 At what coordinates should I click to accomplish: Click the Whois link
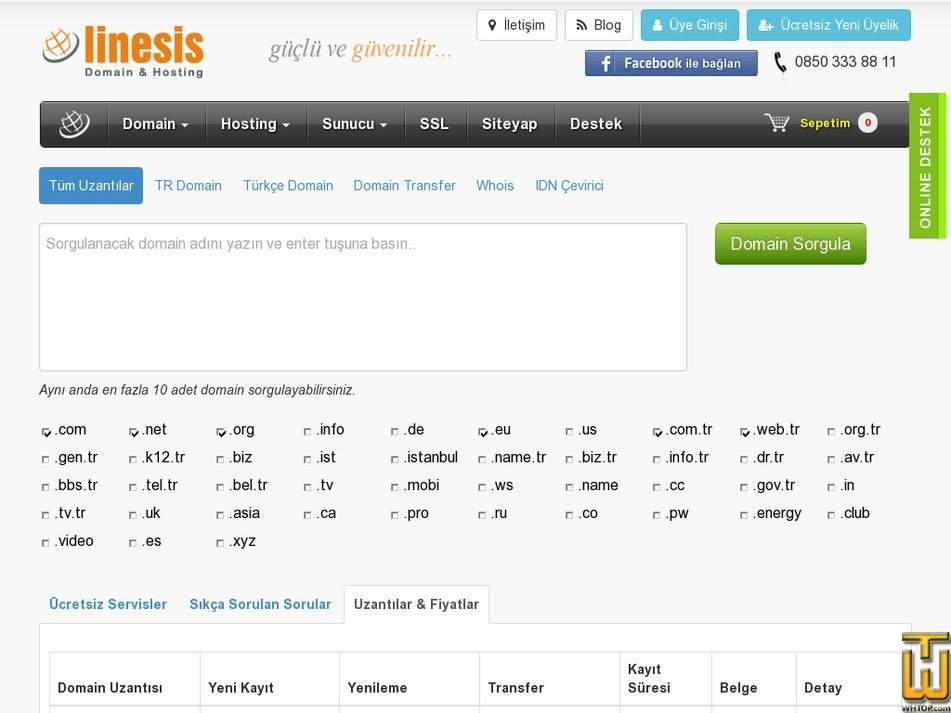494,185
